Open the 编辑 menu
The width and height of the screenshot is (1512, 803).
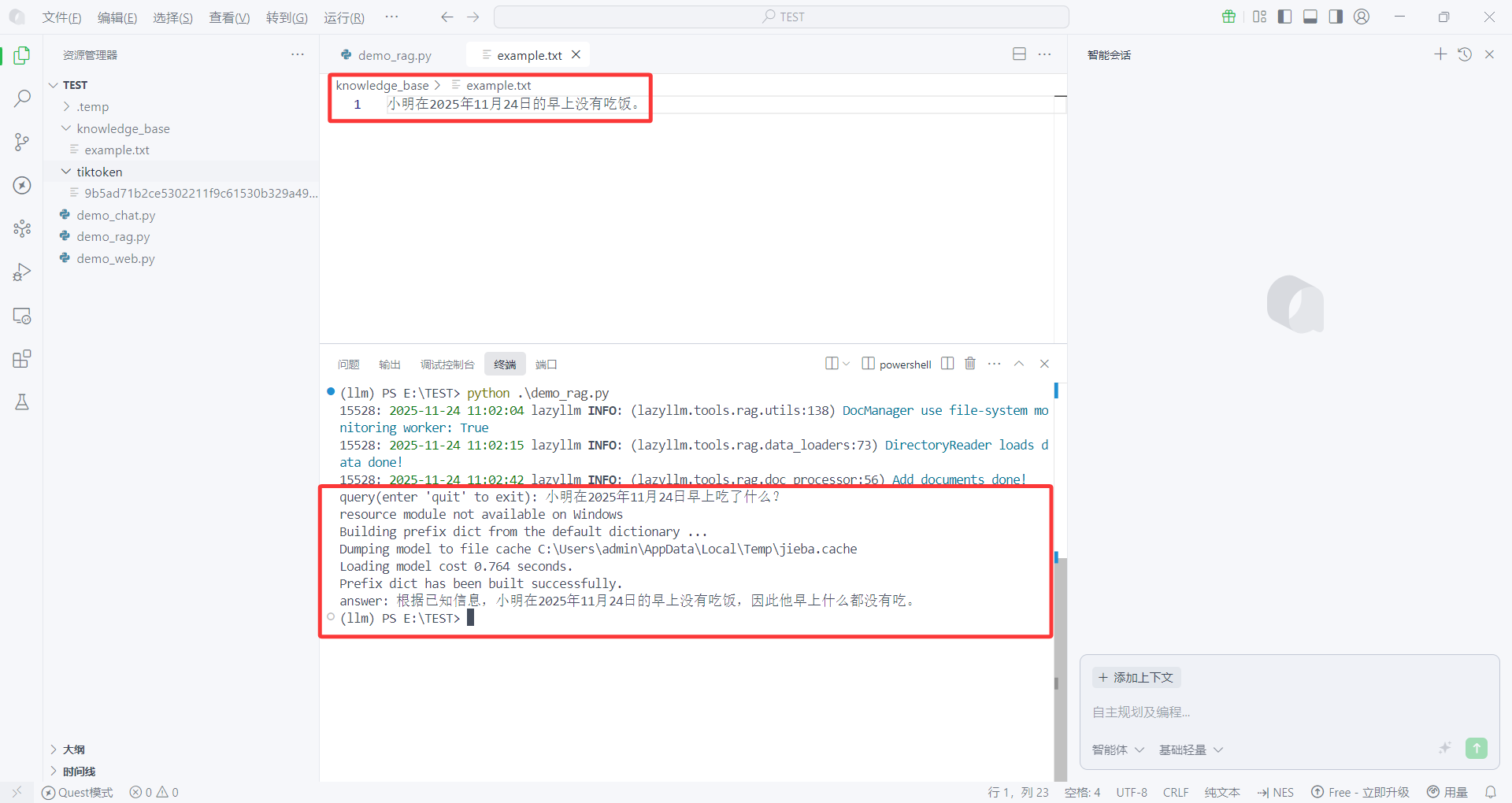tap(117, 17)
